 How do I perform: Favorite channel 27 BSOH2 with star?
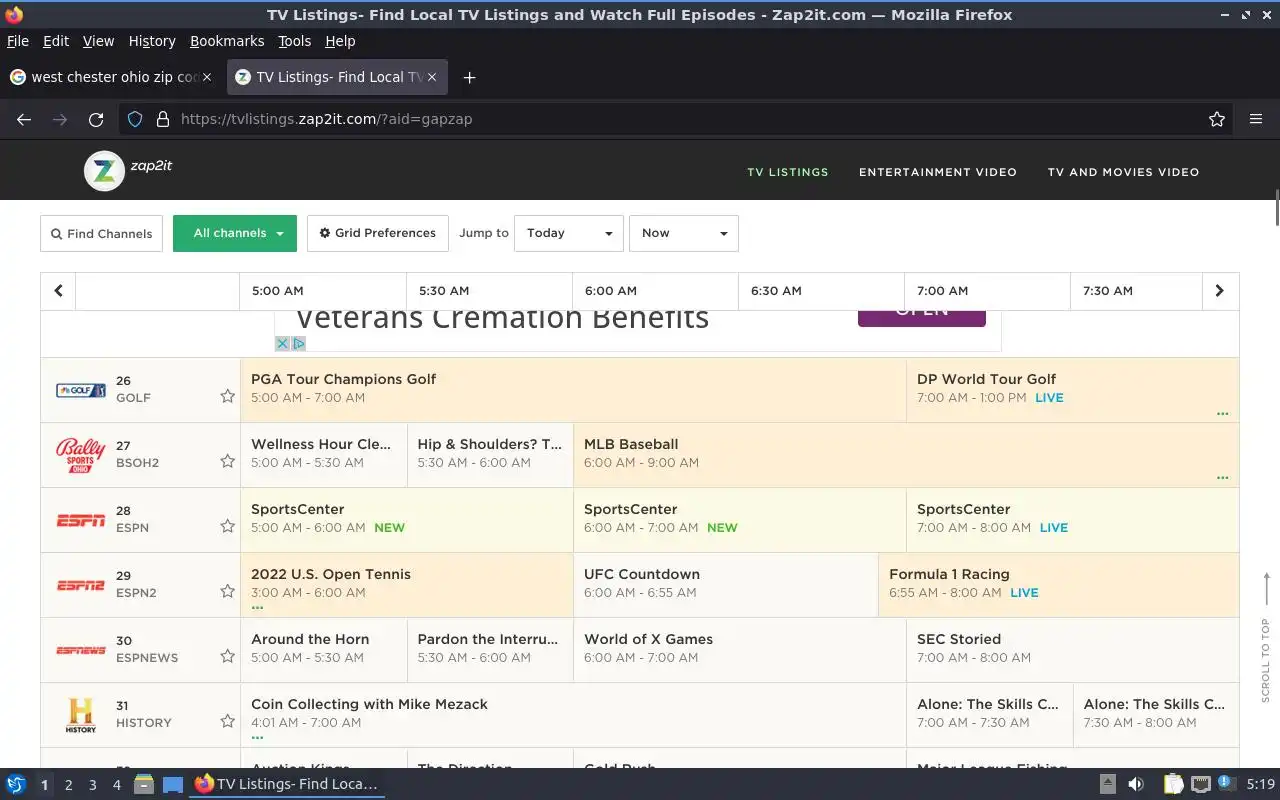tap(227, 461)
